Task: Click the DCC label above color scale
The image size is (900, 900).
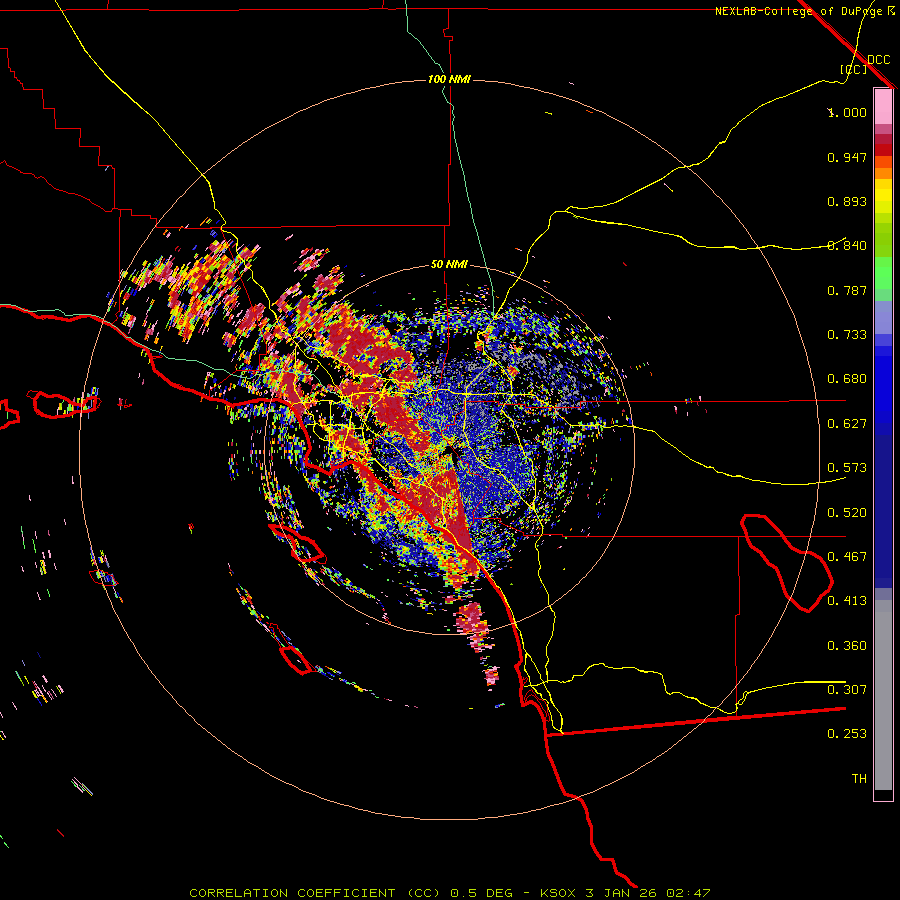Action: click(878, 60)
